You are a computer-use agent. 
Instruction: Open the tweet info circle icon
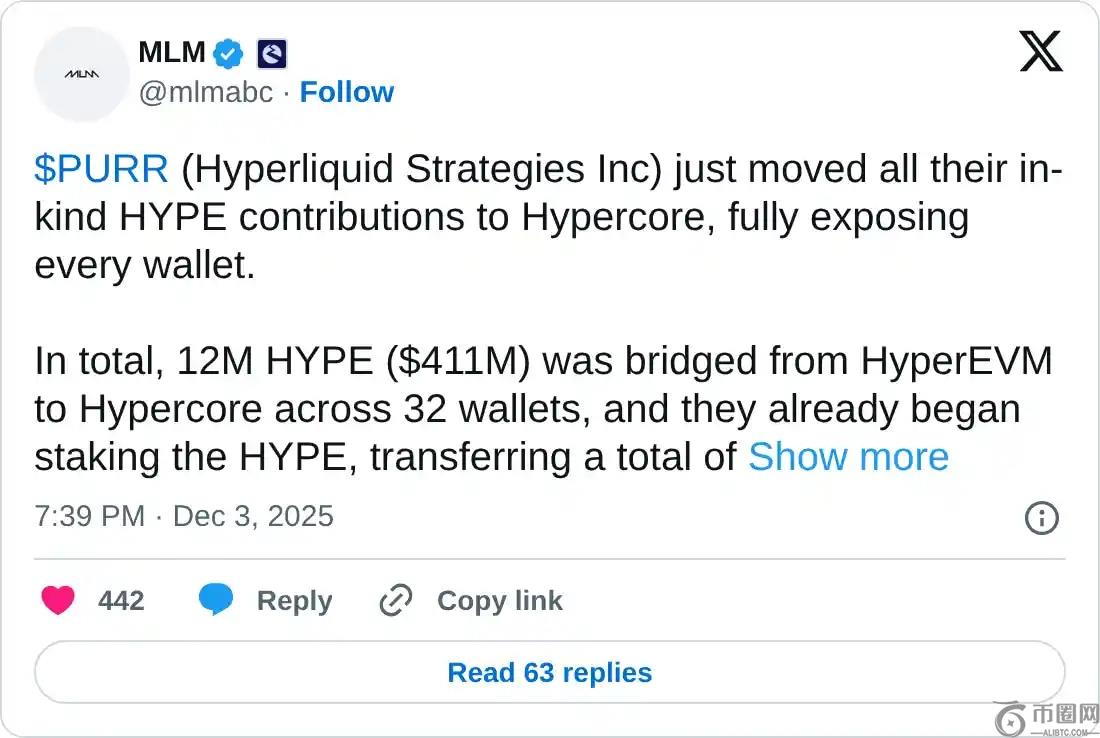pyautogui.click(x=1042, y=517)
